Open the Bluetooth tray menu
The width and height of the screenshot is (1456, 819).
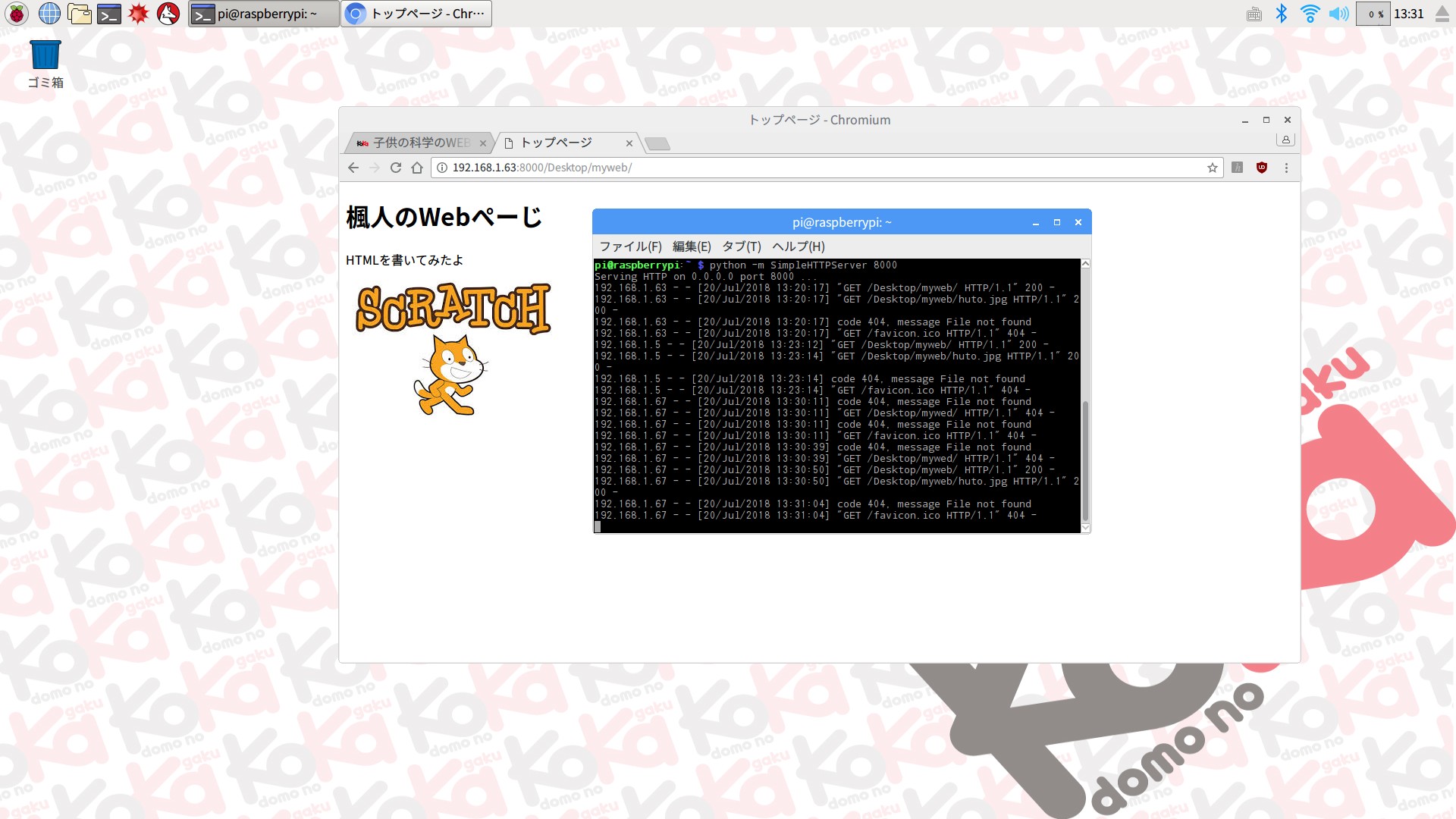1282,14
